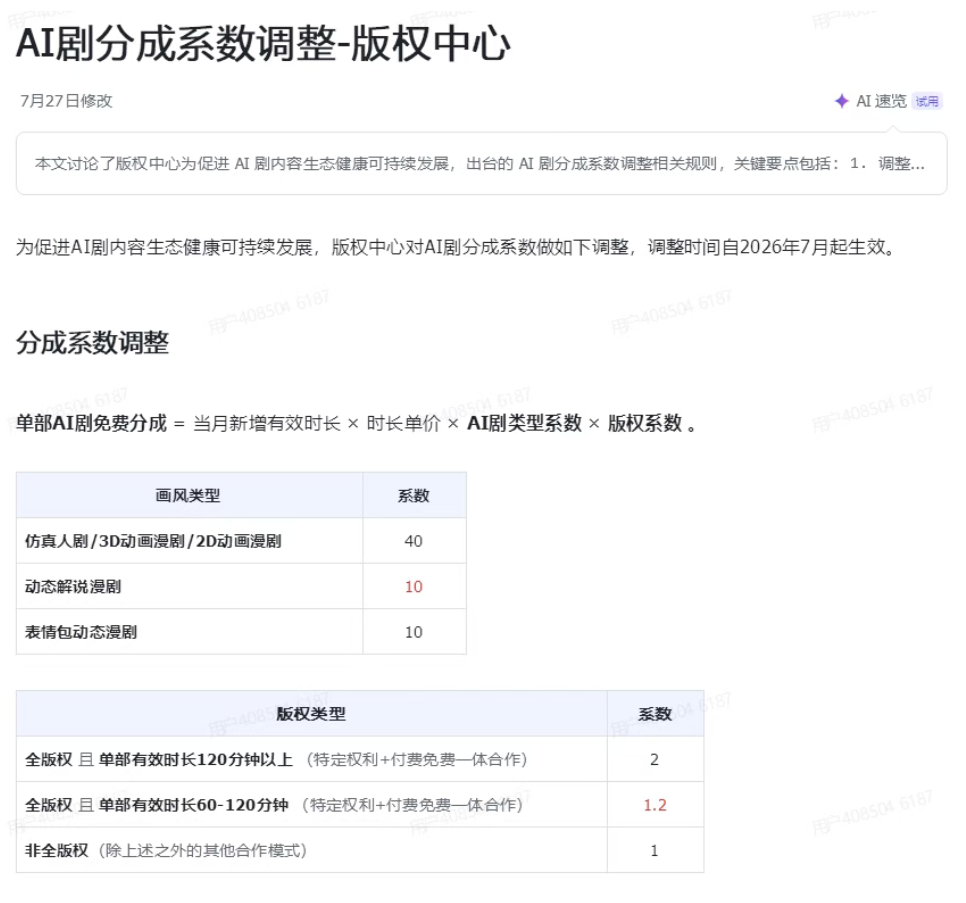Click the coefficient 40 cell
This screenshot has width=966, height=903.
[413, 541]
